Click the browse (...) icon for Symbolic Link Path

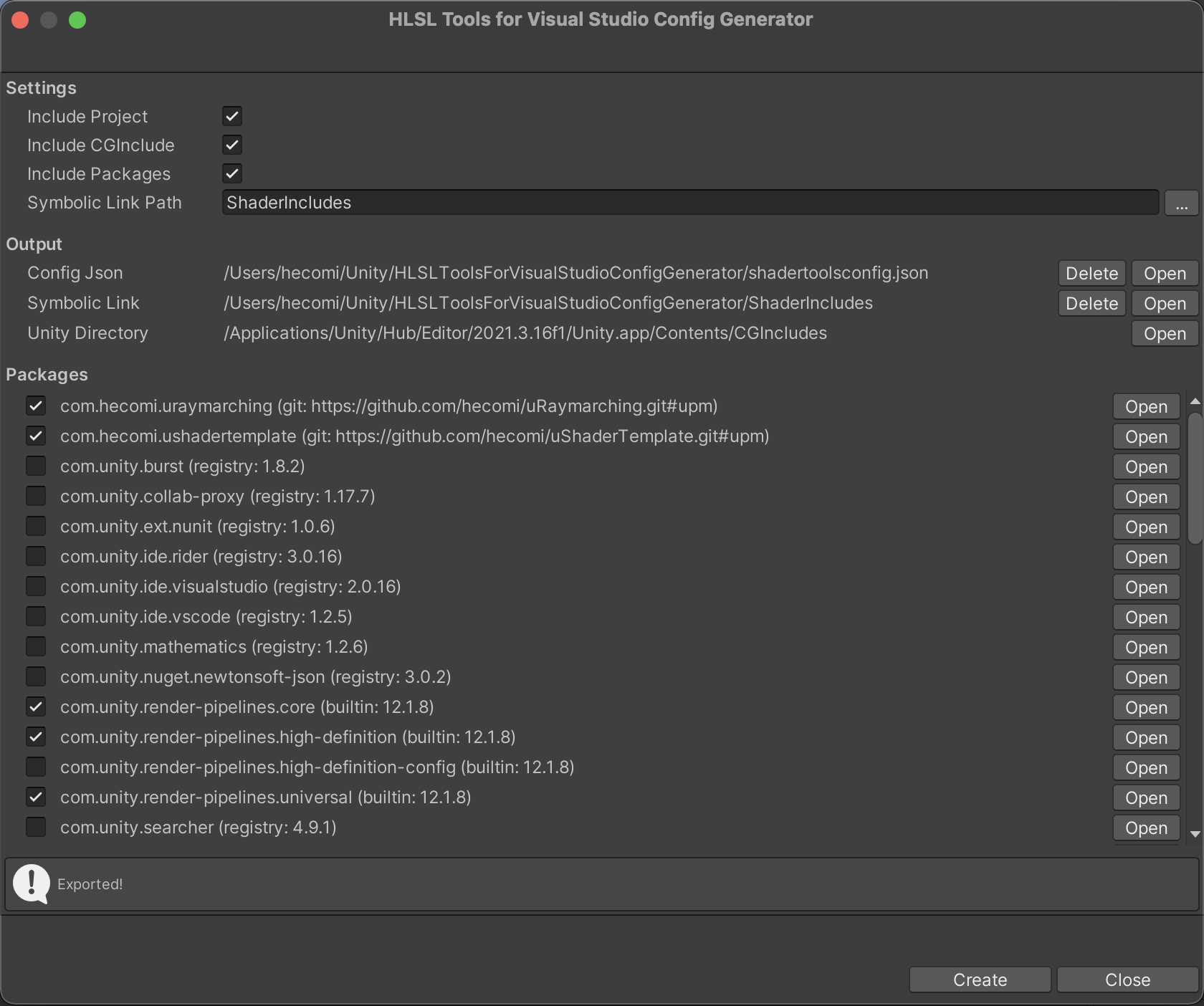tap(1182, 203)
